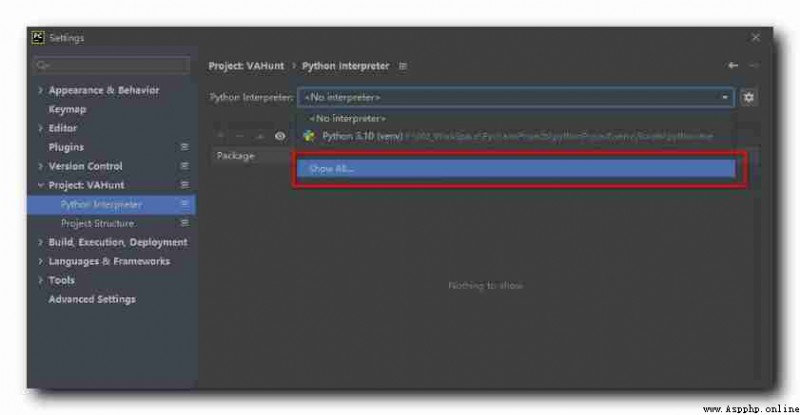Click the PyCharm logo in title bar
Image resolution: width=800 pixels, height=415 pixels.
coord(38,38)
